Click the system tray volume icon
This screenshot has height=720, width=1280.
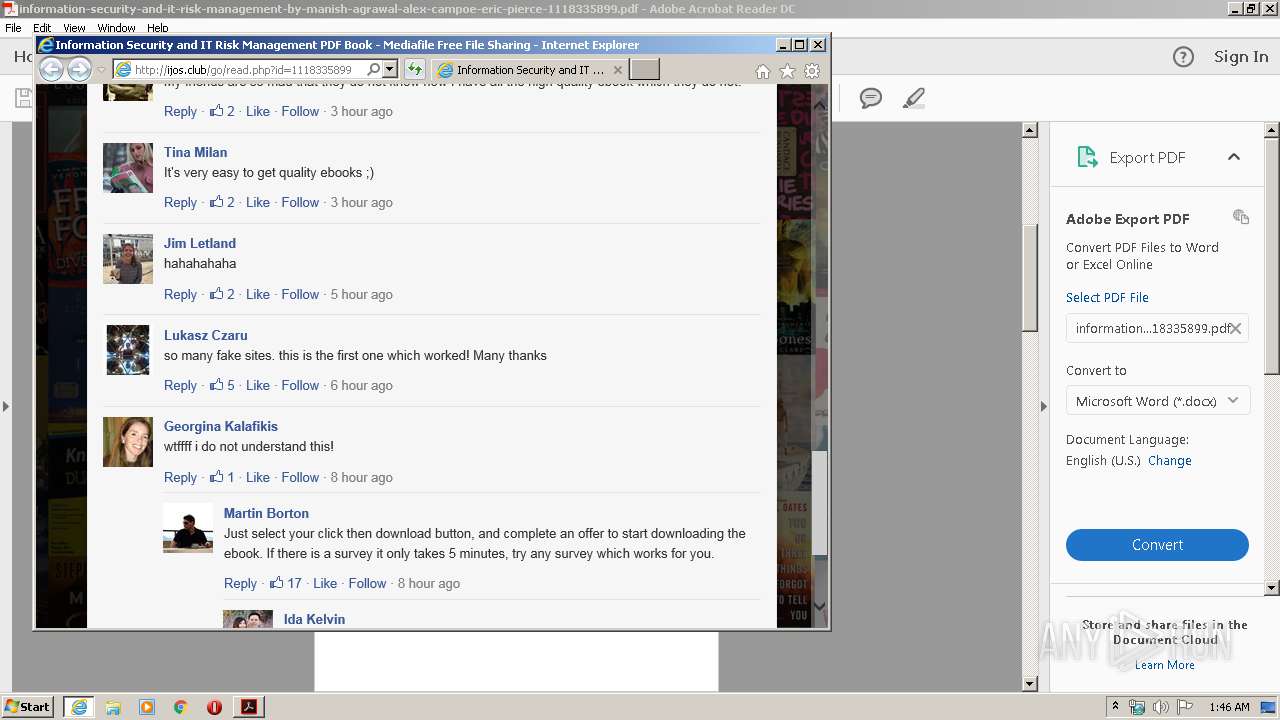[x=1161, y=707]
